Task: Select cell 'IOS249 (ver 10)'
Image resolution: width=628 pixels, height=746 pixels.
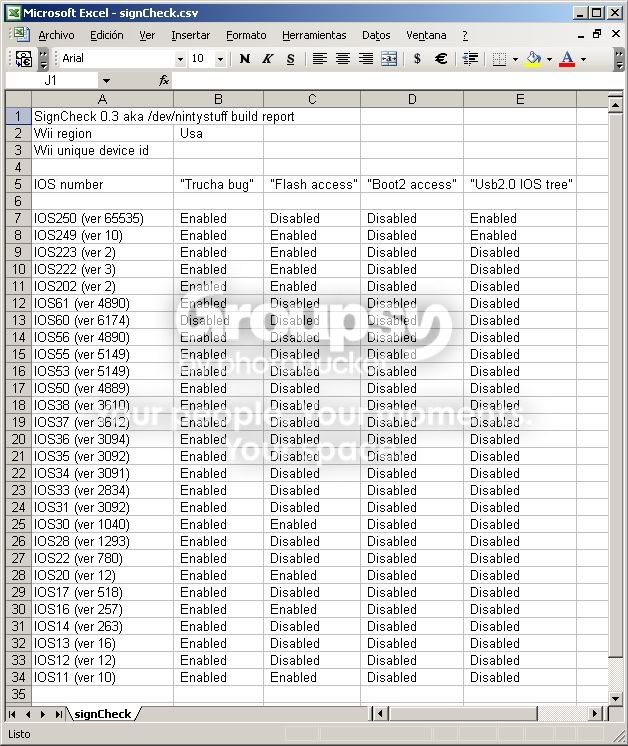Action: [102, 236]
